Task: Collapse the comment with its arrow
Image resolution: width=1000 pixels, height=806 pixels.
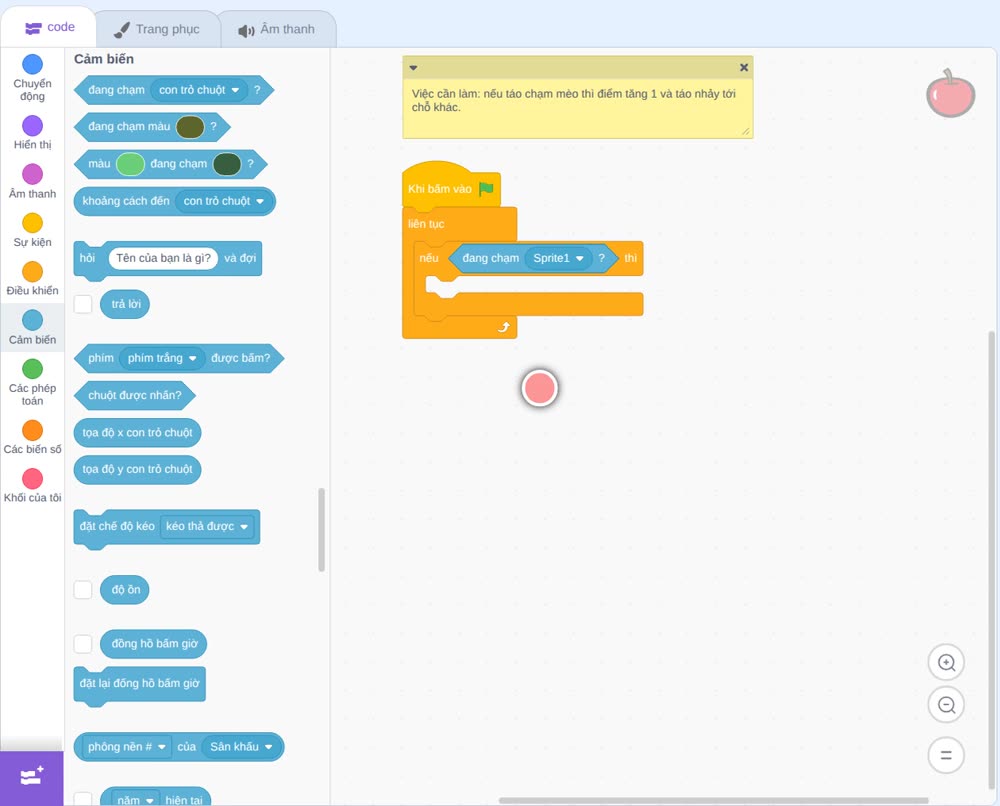Action: [413, 68]
